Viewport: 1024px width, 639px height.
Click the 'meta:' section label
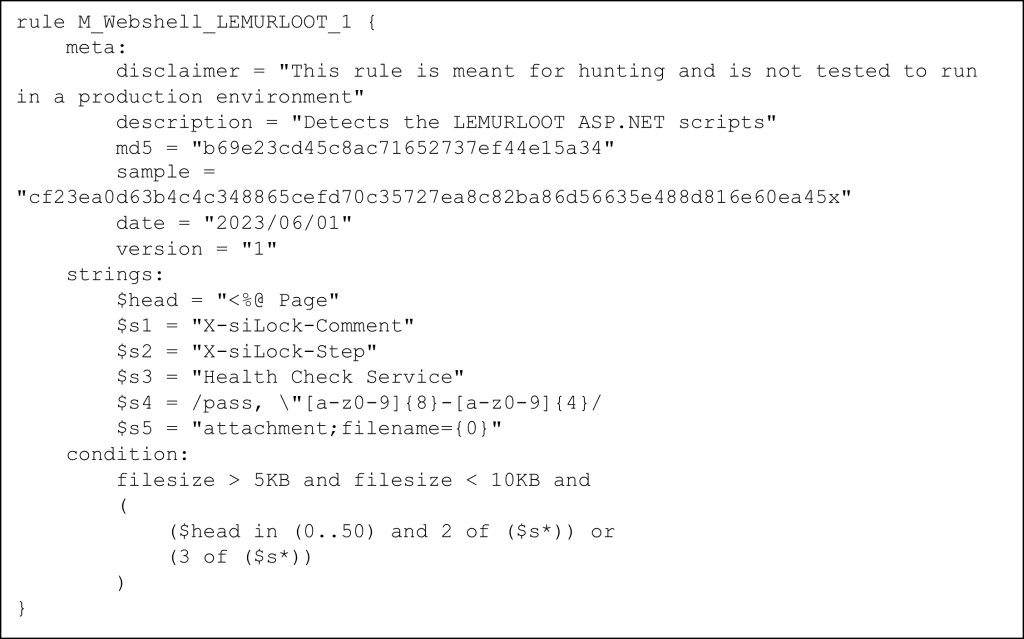coord(95,47)
